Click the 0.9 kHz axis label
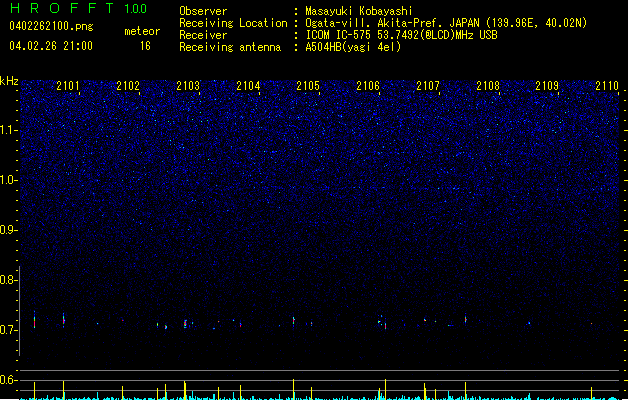Screen dimensions: 629x400 coord(8,230)
